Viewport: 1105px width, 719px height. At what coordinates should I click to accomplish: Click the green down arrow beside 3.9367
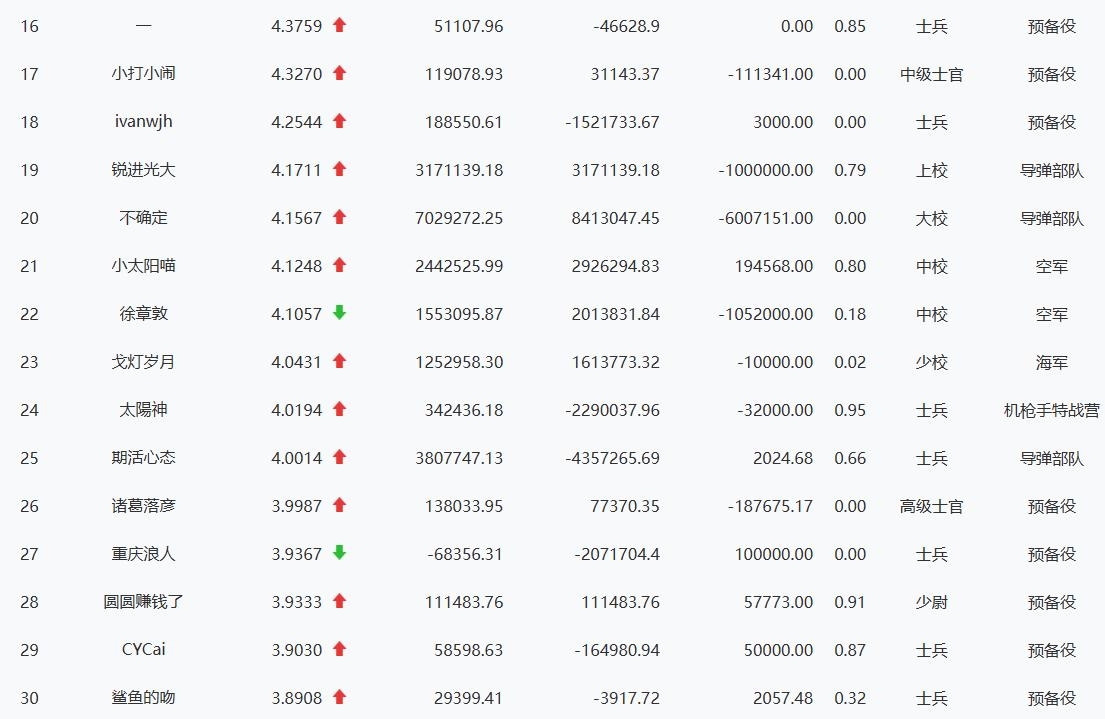click(339, 554)
